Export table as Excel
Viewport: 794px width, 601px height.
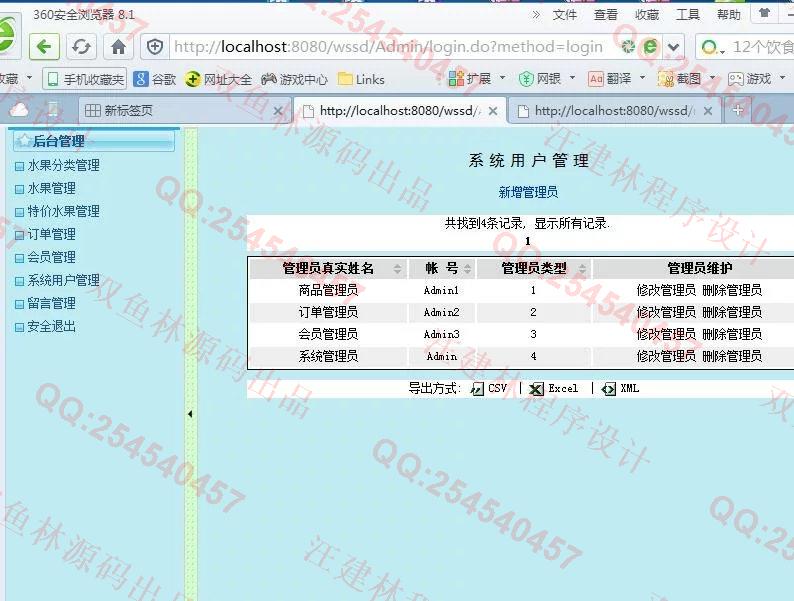coord(553,388)
